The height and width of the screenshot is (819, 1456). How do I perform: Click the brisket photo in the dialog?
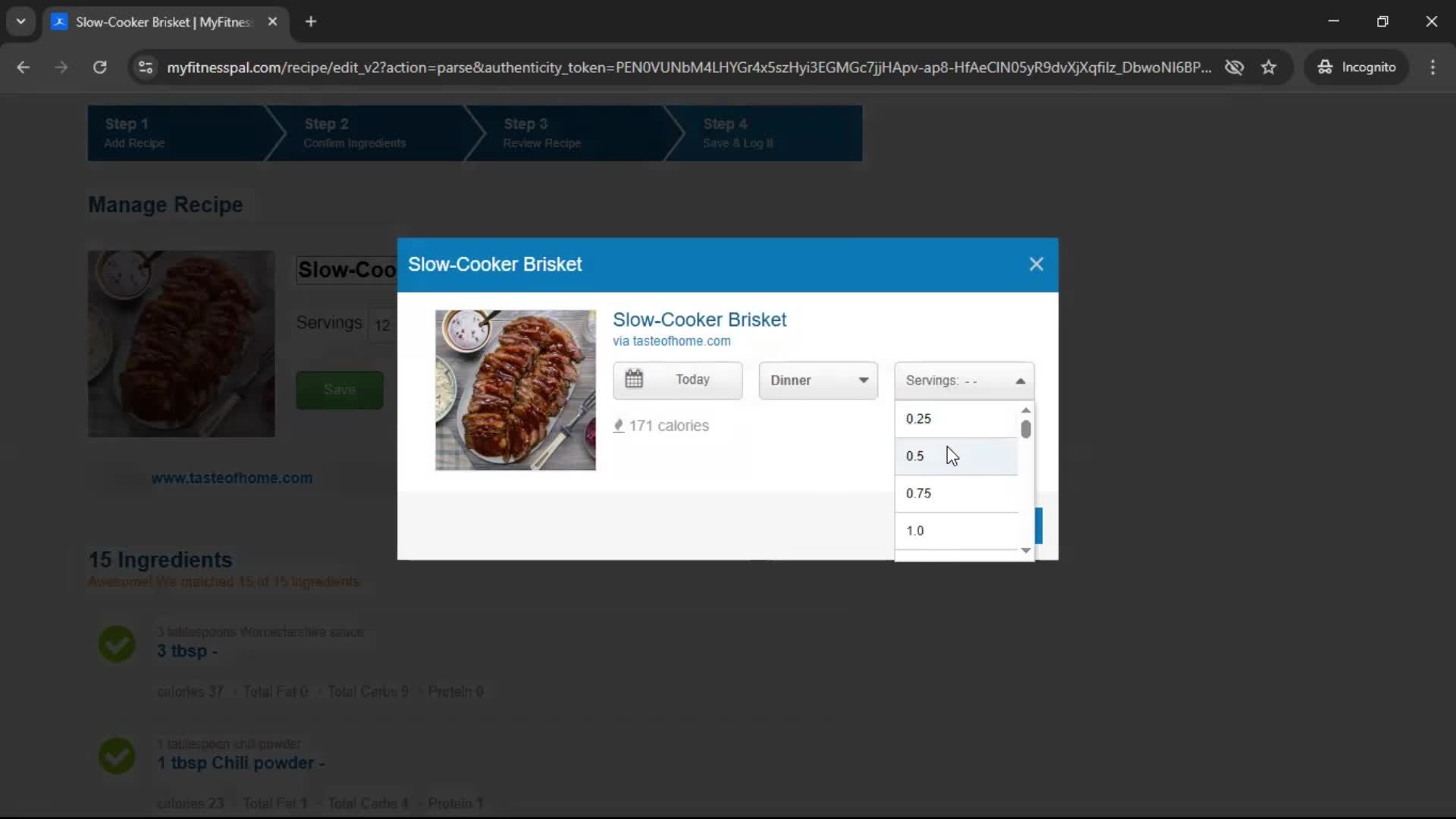point(516,390)
